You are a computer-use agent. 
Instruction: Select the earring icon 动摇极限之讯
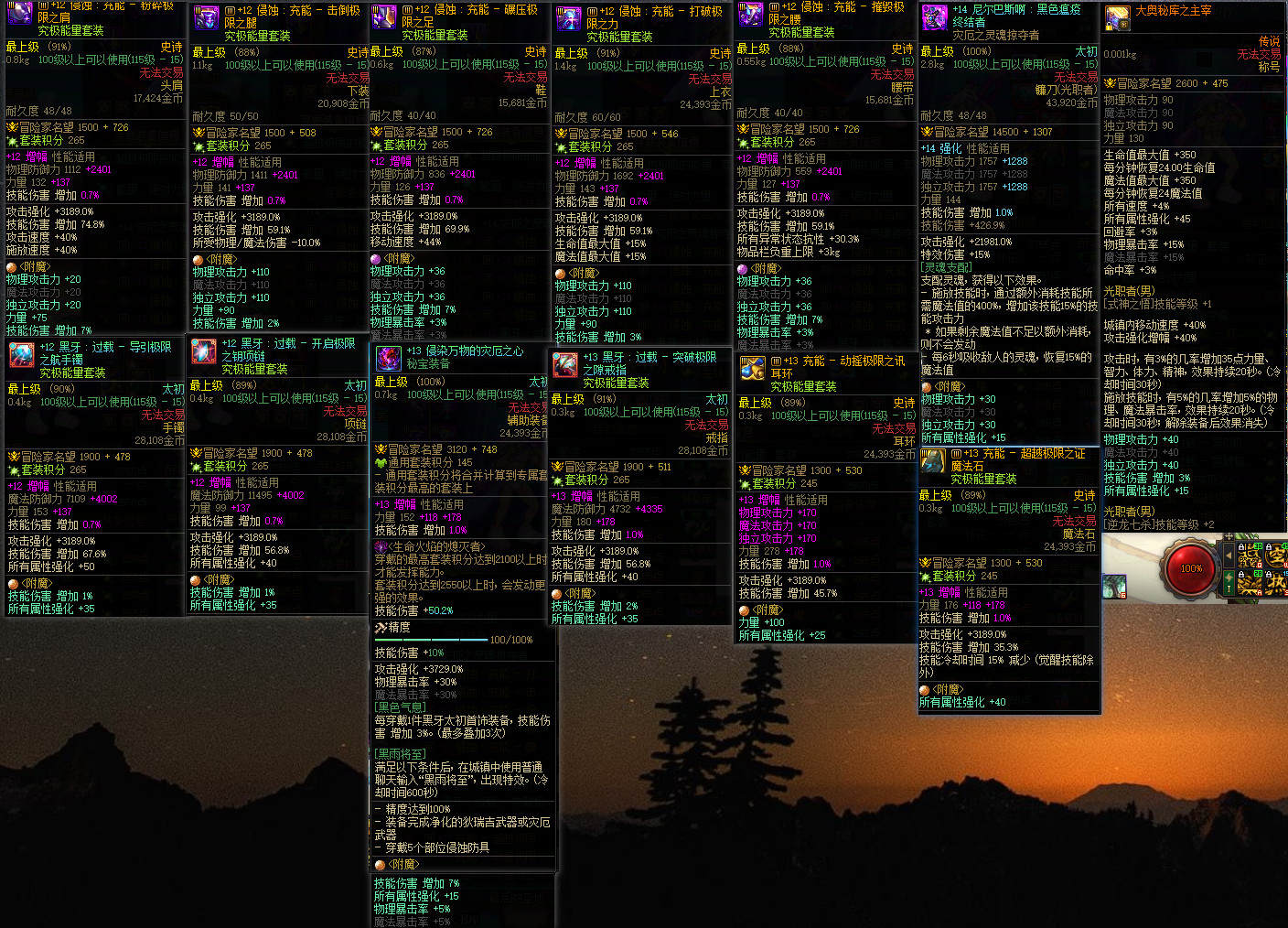coord(752,368)
